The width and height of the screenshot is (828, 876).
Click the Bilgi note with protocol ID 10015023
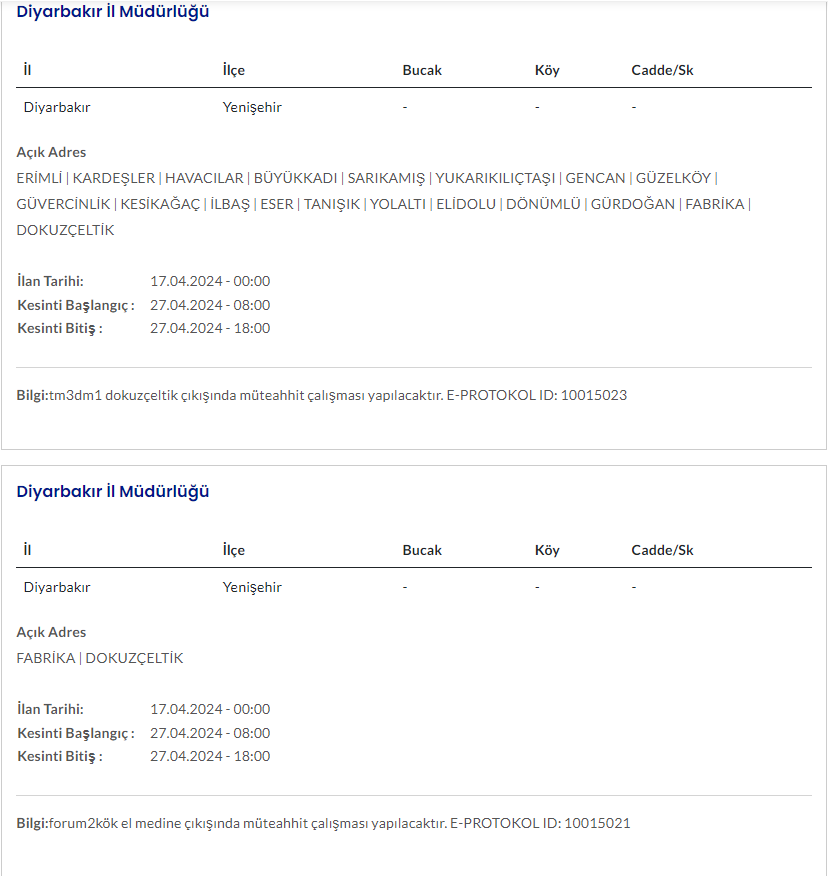pos(322,395)
